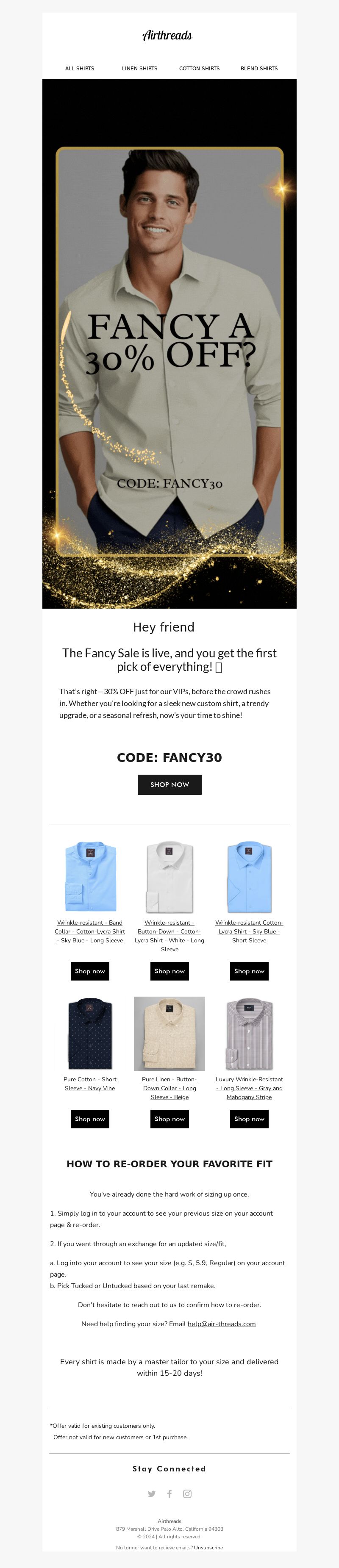Open the sky blue band collar shirt image

(x=90, y=876)
